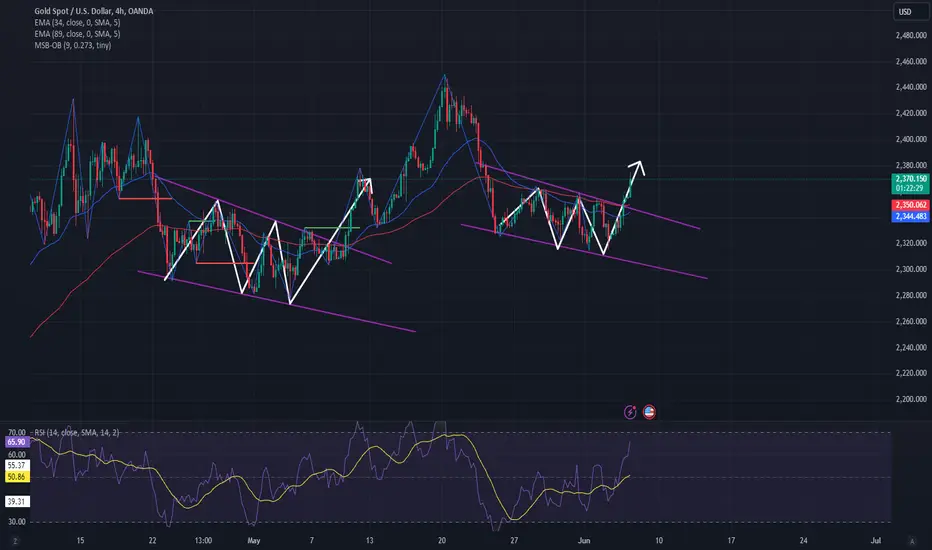Click the blue price label 2,344.483

click(911, 216)
